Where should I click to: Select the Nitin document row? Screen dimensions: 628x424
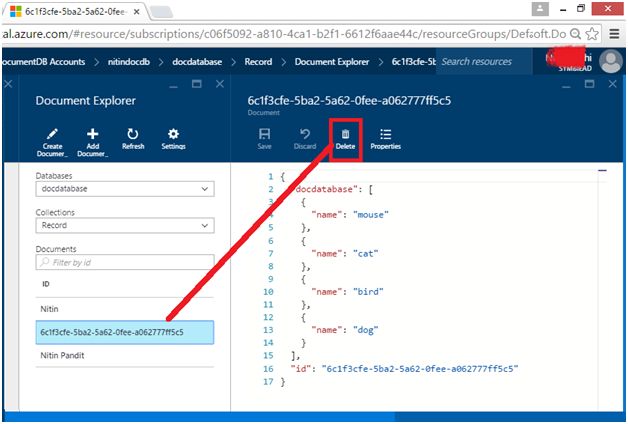[125, 309]
